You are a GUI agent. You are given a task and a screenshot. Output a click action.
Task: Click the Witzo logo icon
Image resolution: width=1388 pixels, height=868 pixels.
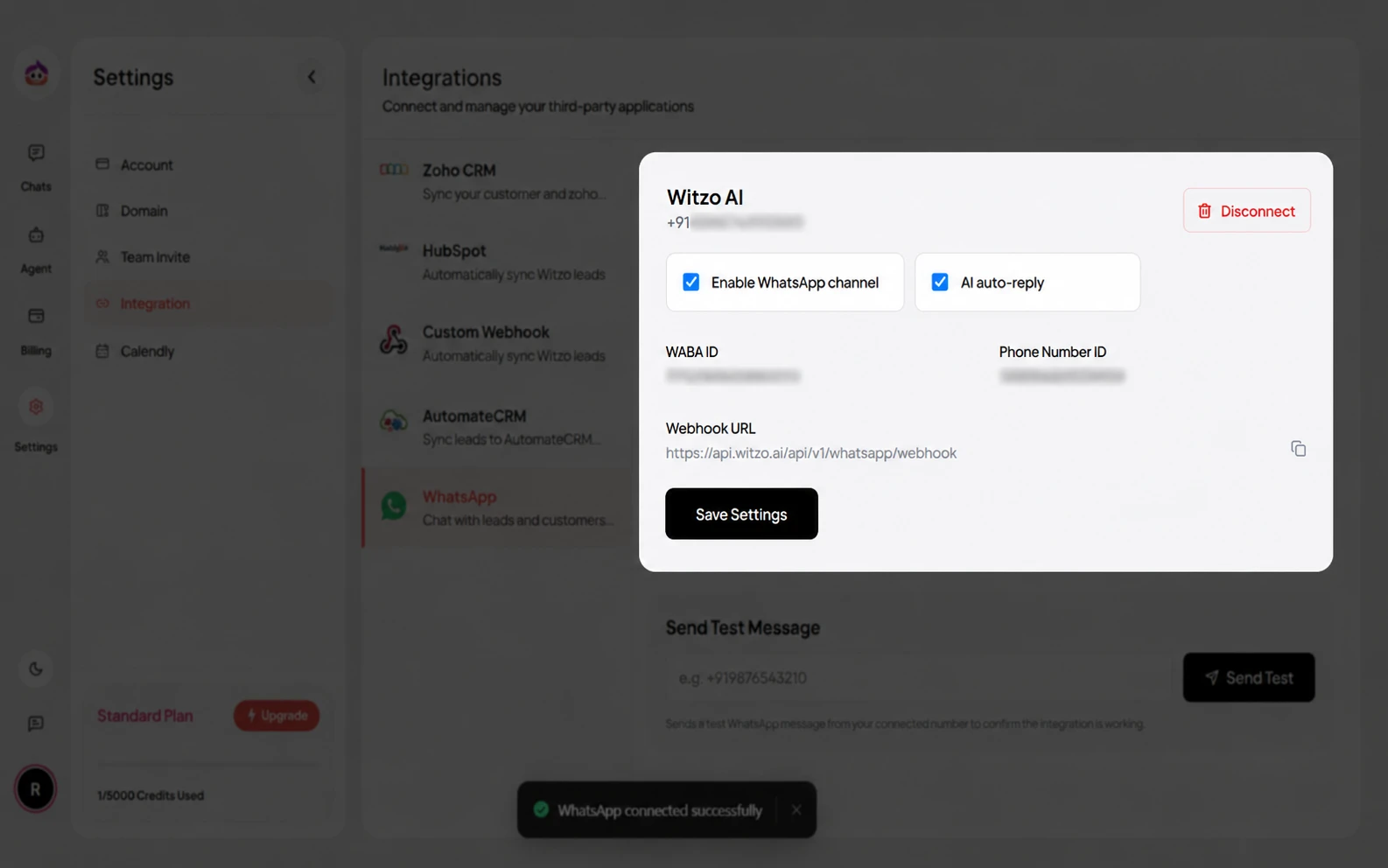click(36, 73)
